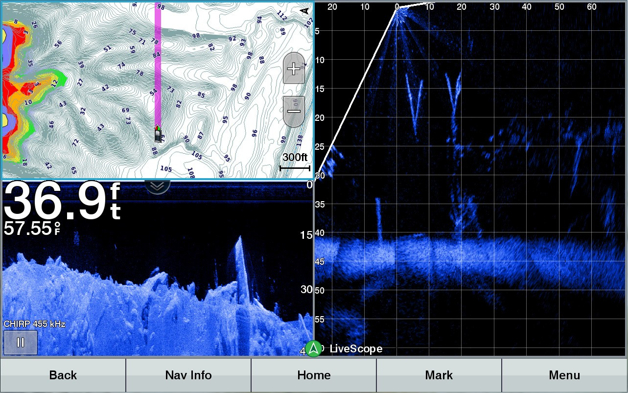Image resolution: width=628 pixels, height=393 pixels.
Task: Zoom in the chart with plus button
Action: tap(294, 69)
